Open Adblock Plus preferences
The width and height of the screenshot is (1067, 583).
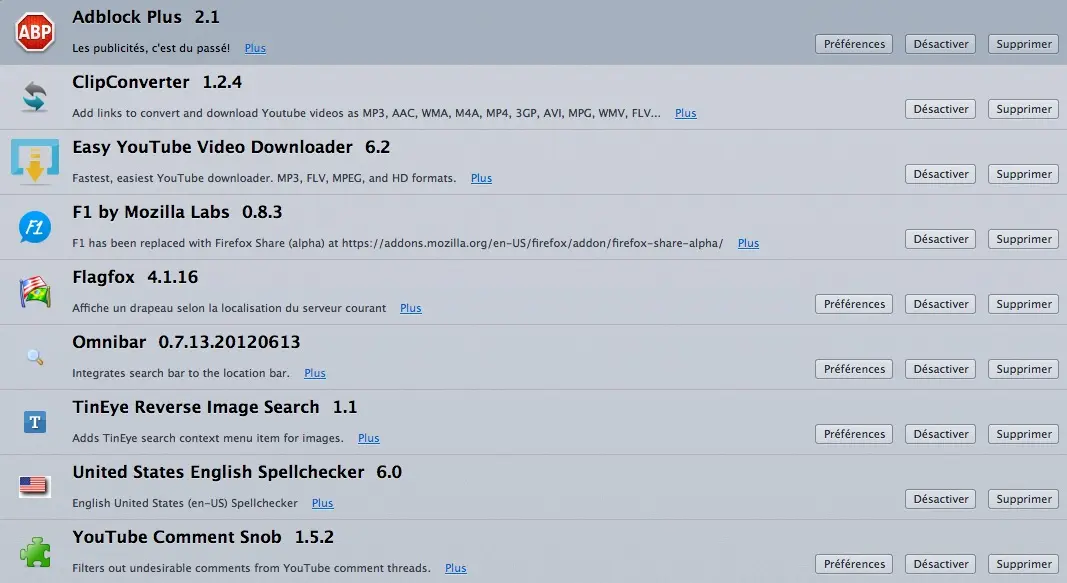853,43
